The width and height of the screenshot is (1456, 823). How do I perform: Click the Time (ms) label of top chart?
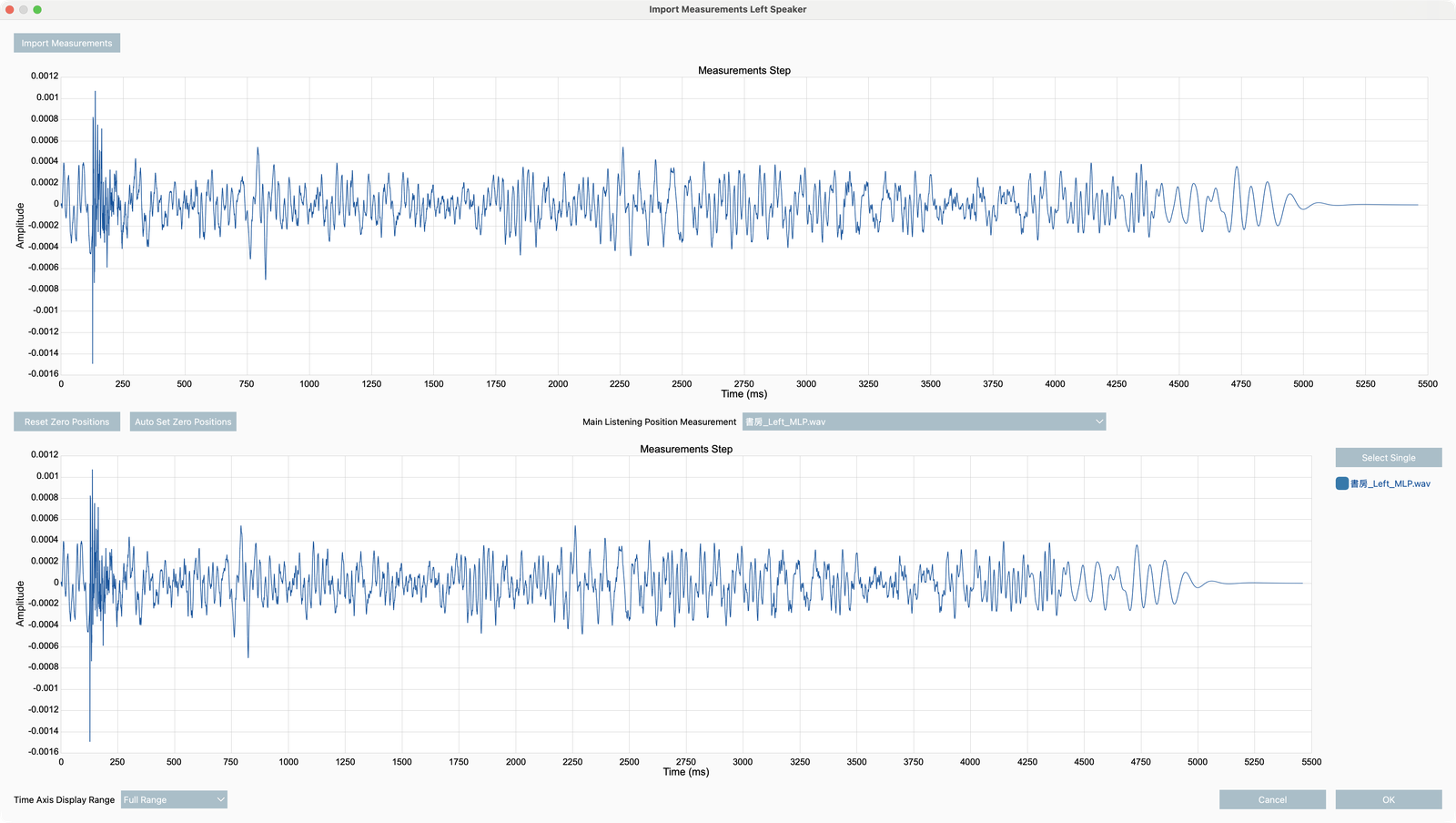click(744, 394)
